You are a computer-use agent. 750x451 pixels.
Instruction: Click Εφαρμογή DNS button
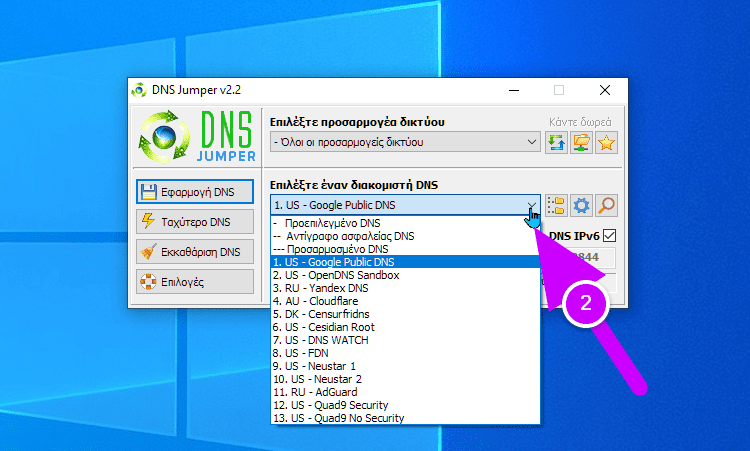[x=195, y=192]
